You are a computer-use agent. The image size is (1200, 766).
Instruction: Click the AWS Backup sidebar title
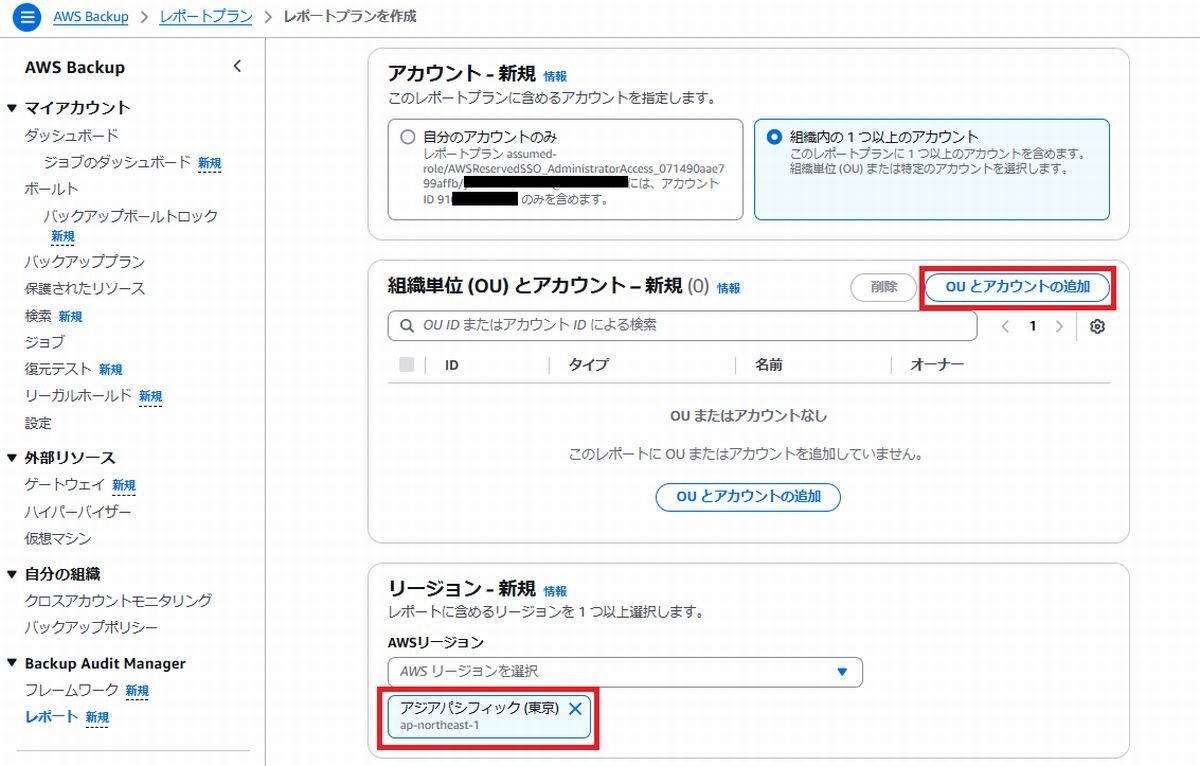pyautogui.click(x=75, y=67)
